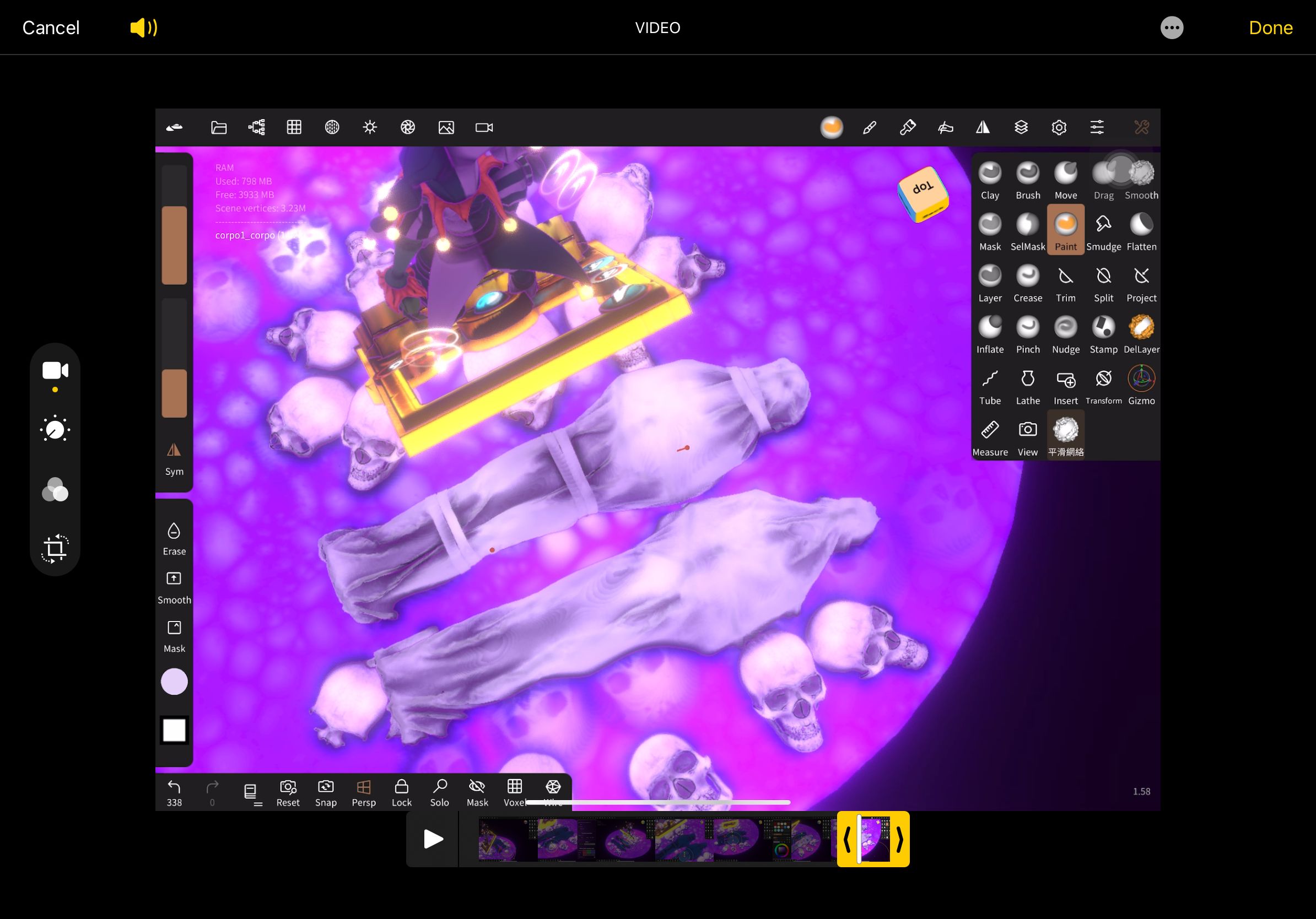Click the white square alpha swatch
The image size is (1316, 919).
pos(174,731)
